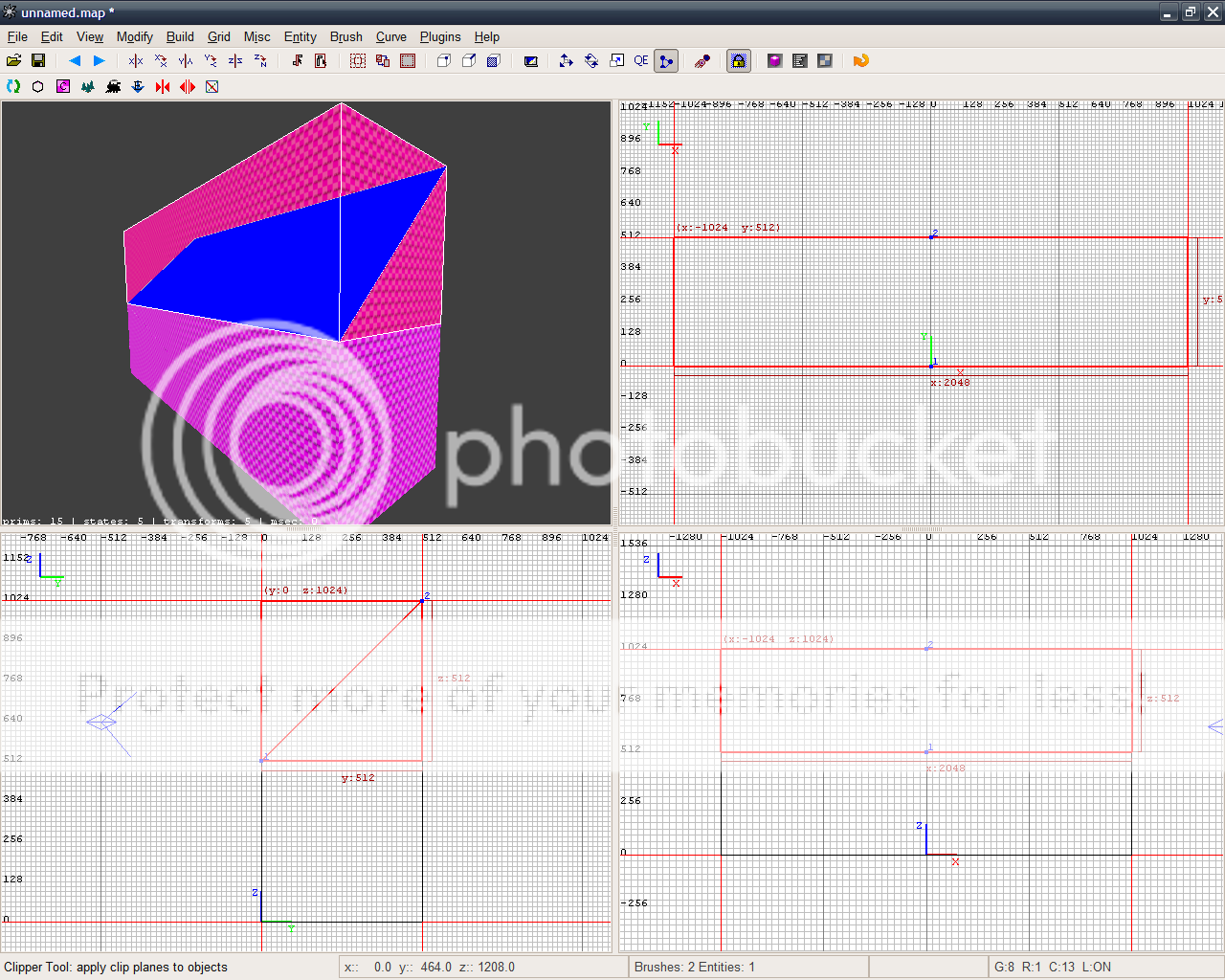
Task: Click the black locomotive plugin icon
Action: click(113, 86)
